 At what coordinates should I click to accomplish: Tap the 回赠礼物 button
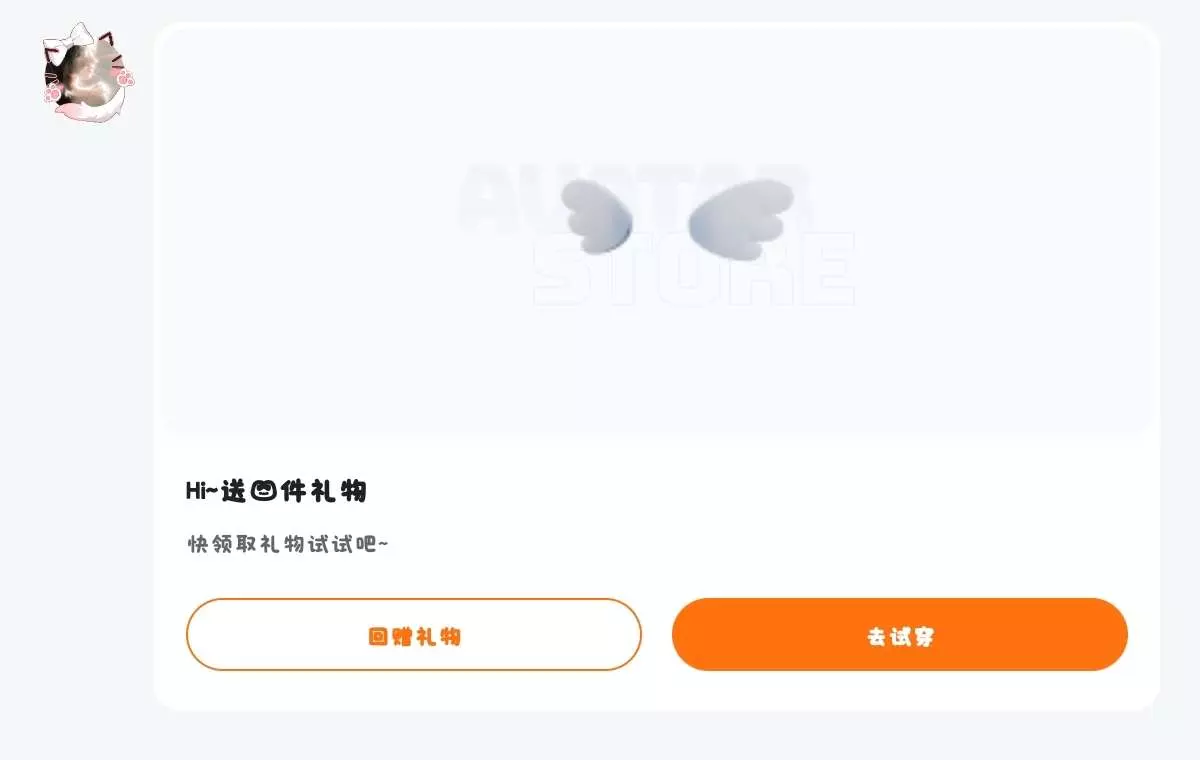pyautogui.click(x=413, y=634)
